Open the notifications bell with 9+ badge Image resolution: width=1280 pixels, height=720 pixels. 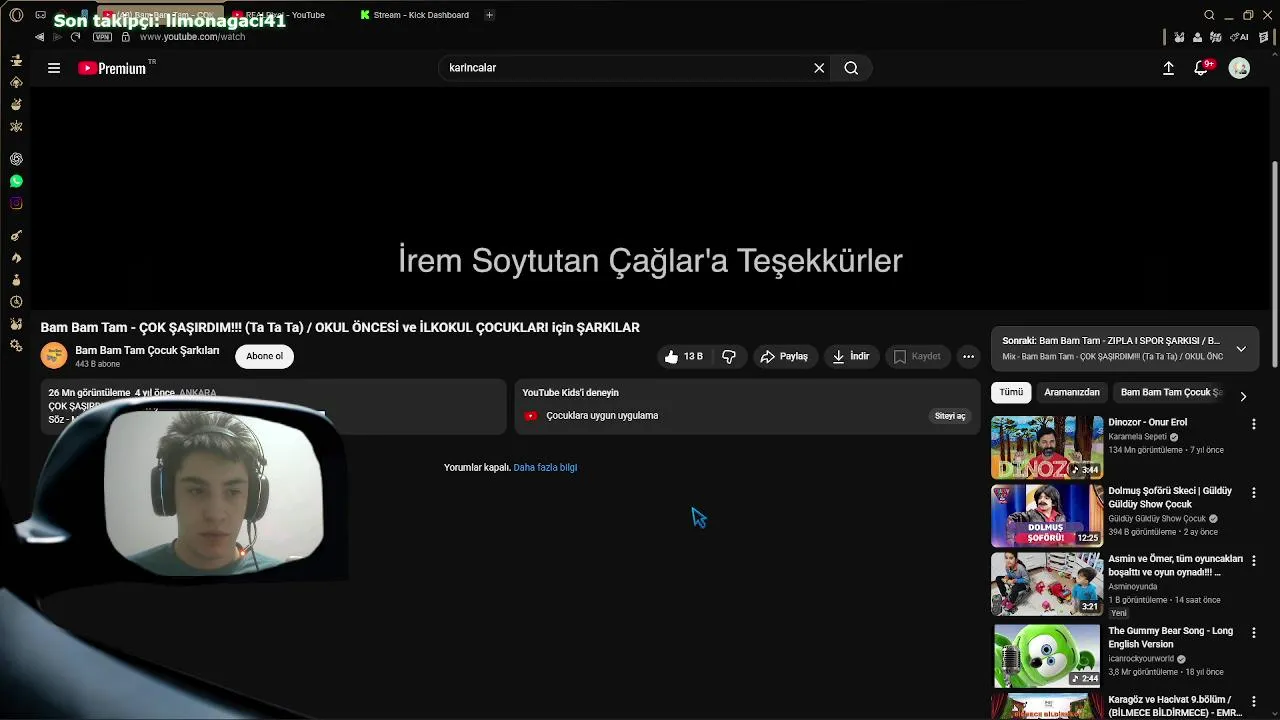click(x=1202, y=68)
